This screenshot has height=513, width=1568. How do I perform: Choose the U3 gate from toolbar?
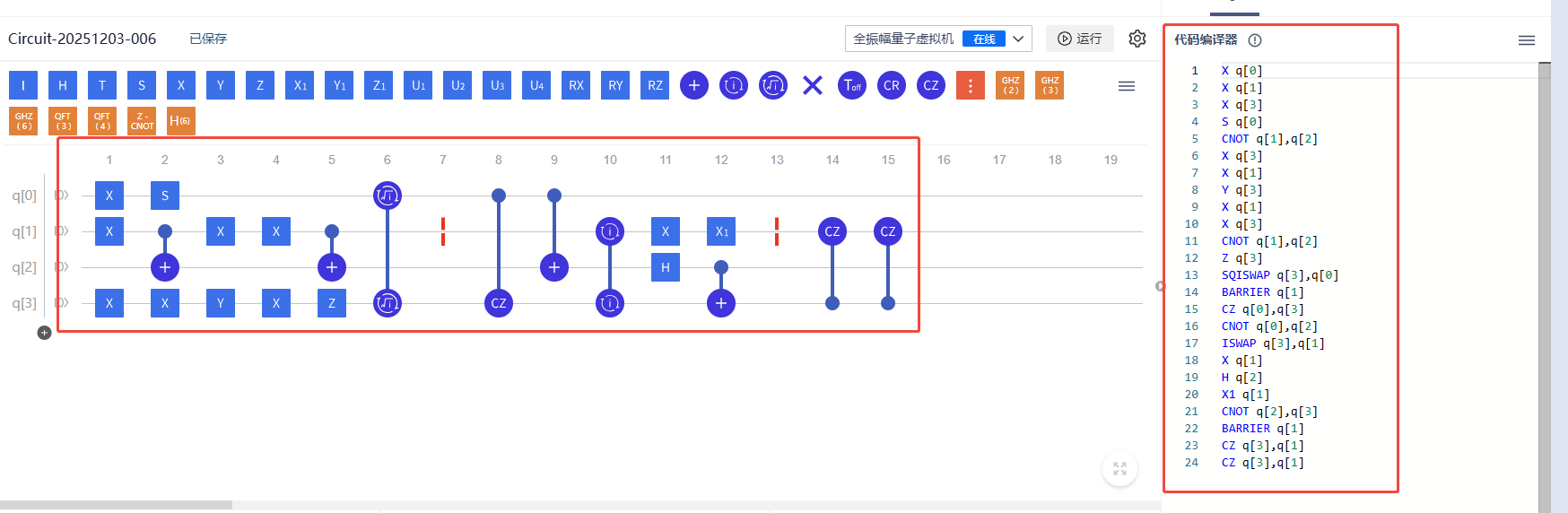pyautogui.click(x=497, y=85)
